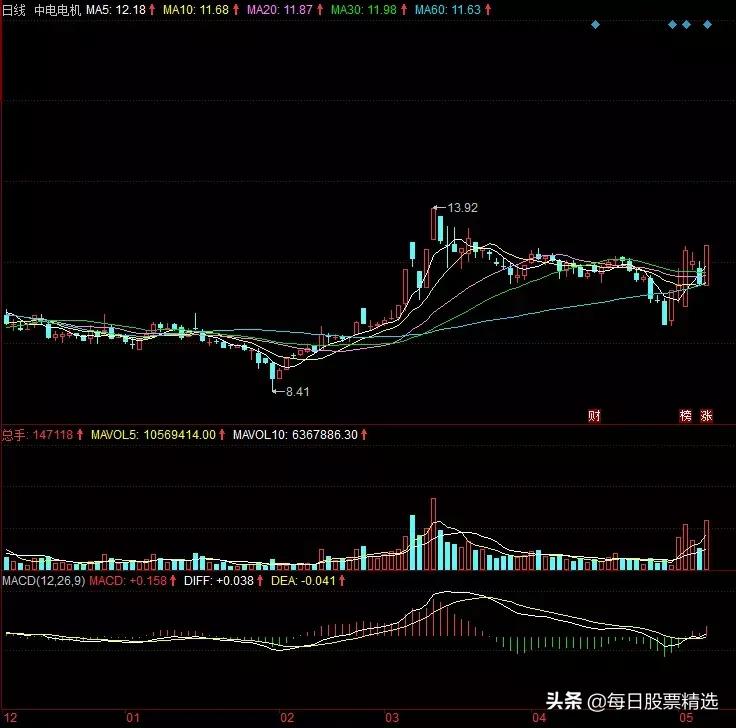Click the MA60: 11.63 indicator label

[x=447, y=10]
